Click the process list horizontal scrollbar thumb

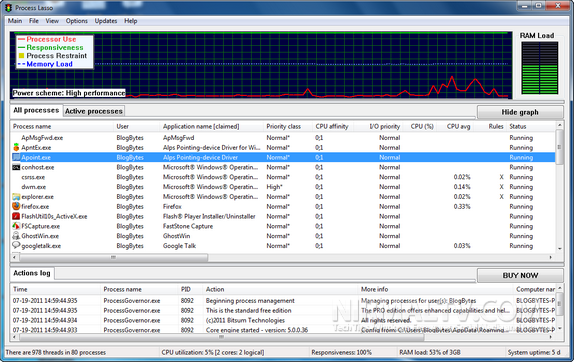tap(113, 257)
